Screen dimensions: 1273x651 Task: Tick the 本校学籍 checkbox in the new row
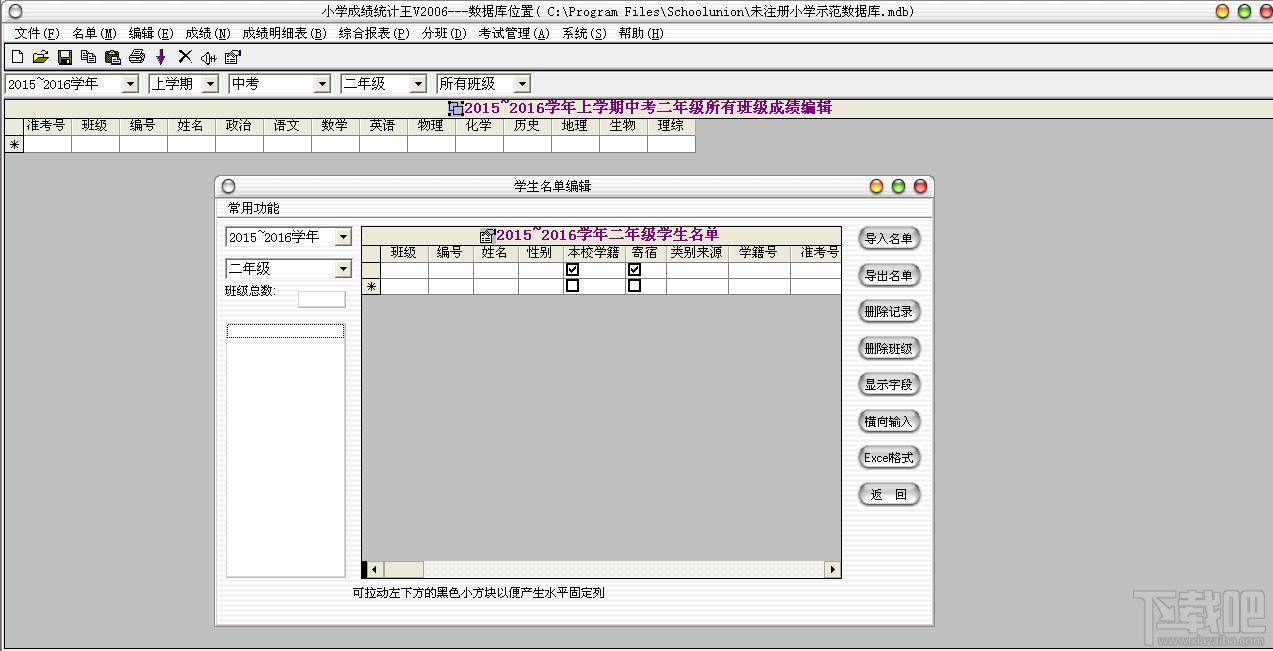click(572, 285)
